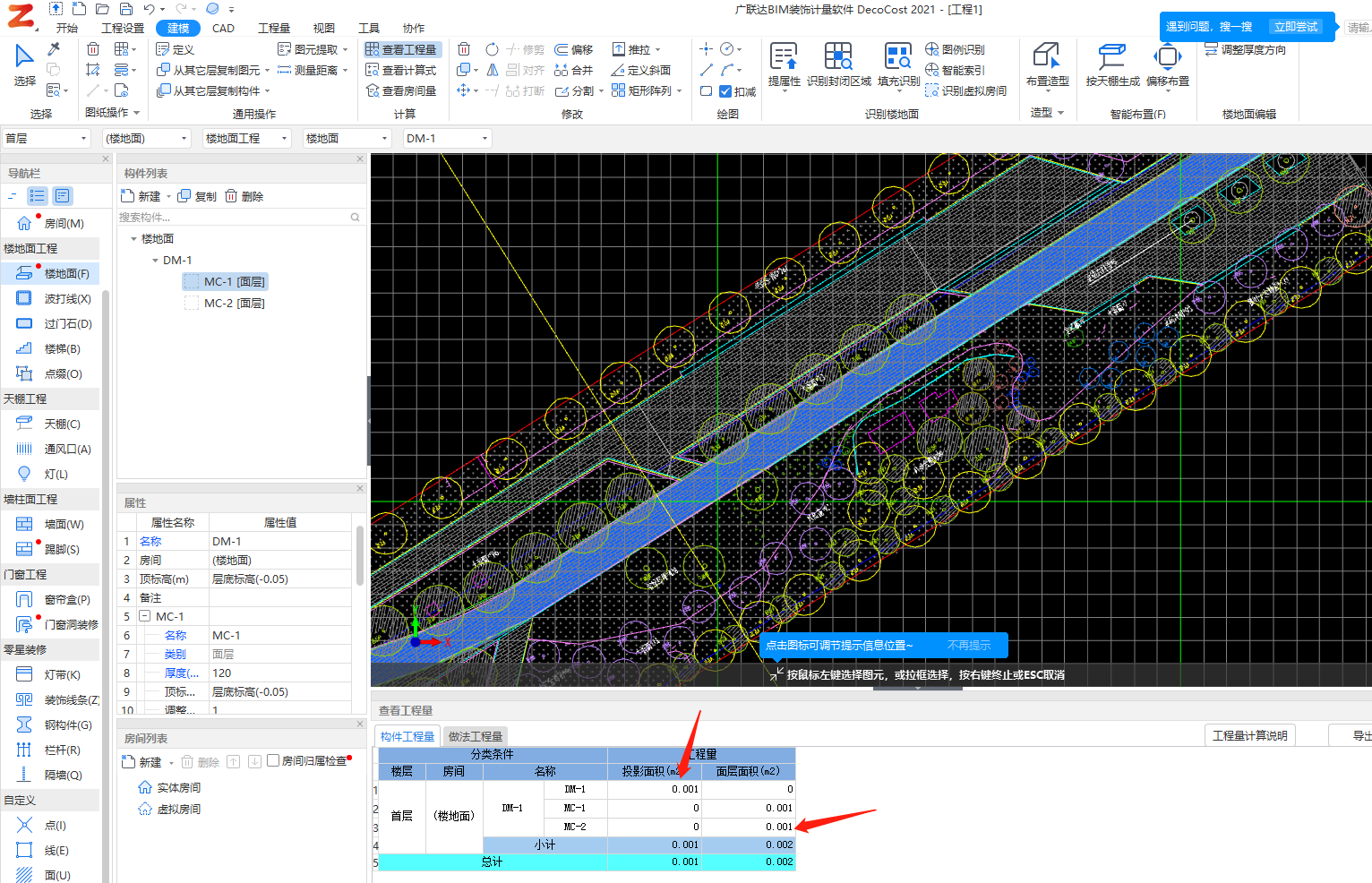Click the 定义斜面 tool
The image size is (1372, 883).
pyautogui.click(x=641, y=70)
